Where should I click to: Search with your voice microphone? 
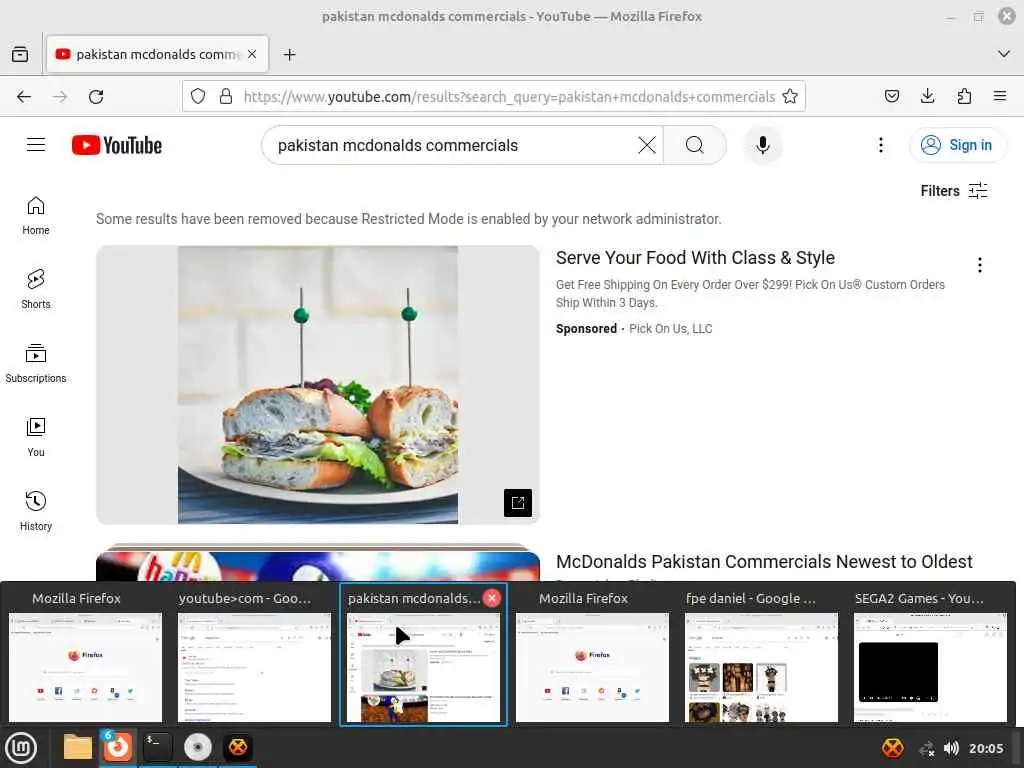[762, 145]
